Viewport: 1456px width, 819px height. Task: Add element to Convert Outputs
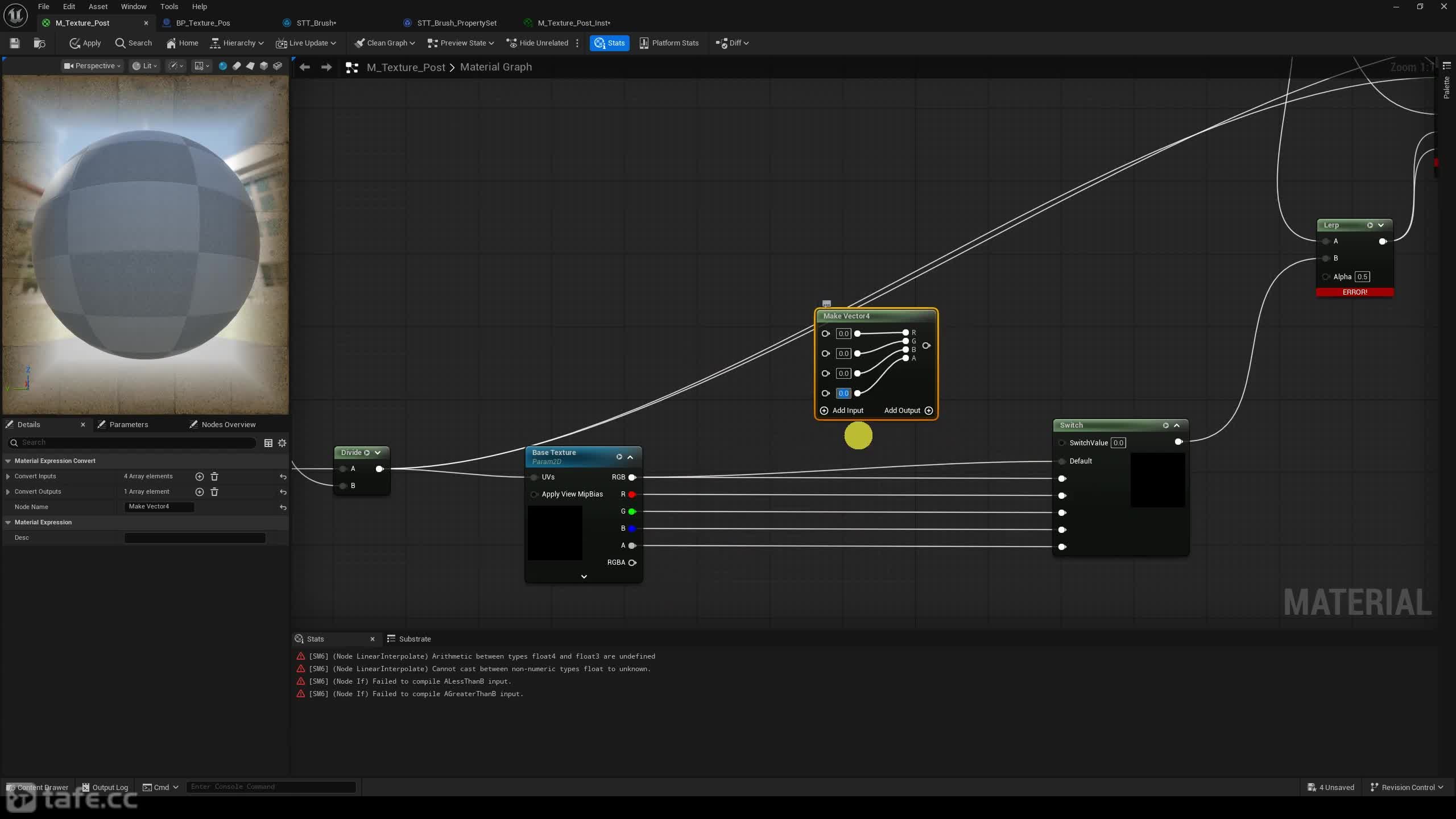(x=200, y=492)
